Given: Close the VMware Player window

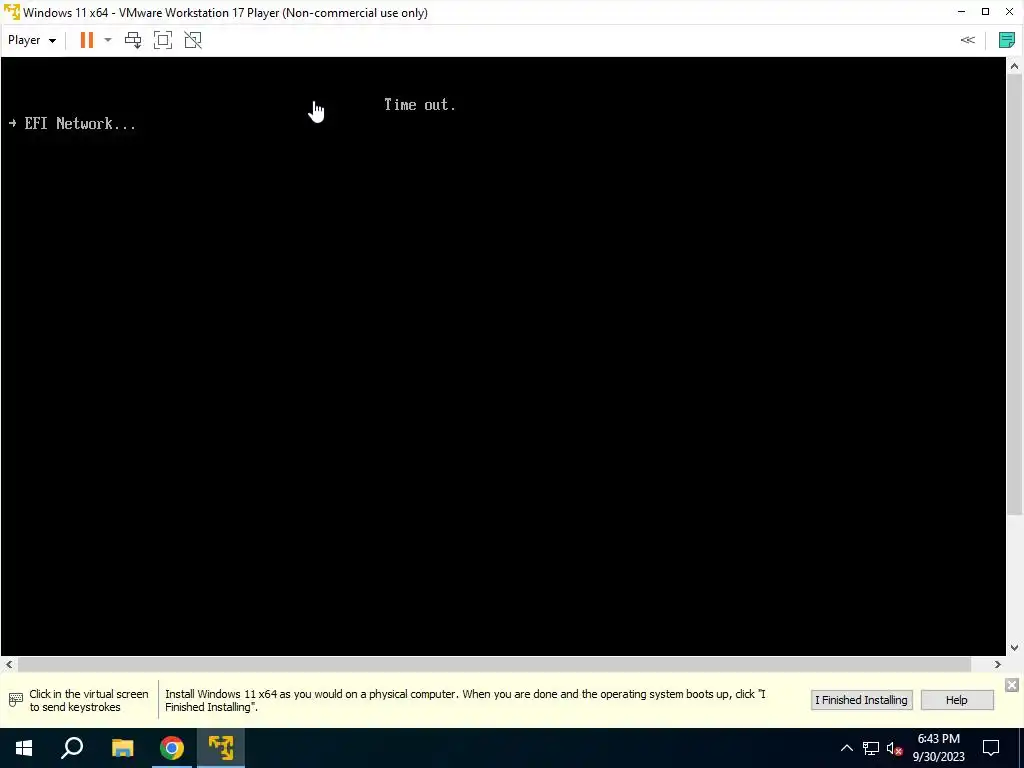Looking at the screenshot, I should [1010, 12].
